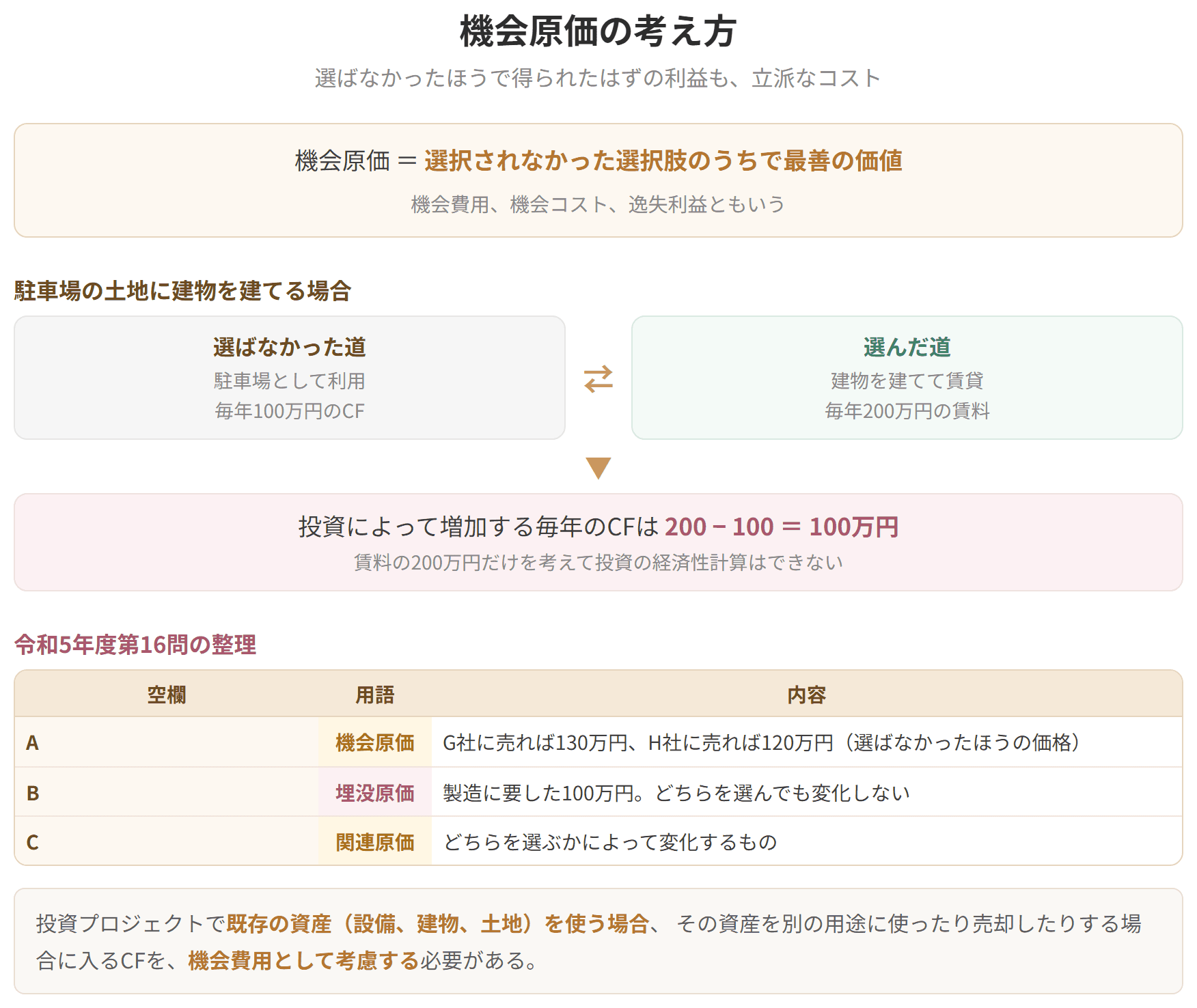
Task: Click heading 令和5年度第16問の整理
Action: [x=135, y=645]
